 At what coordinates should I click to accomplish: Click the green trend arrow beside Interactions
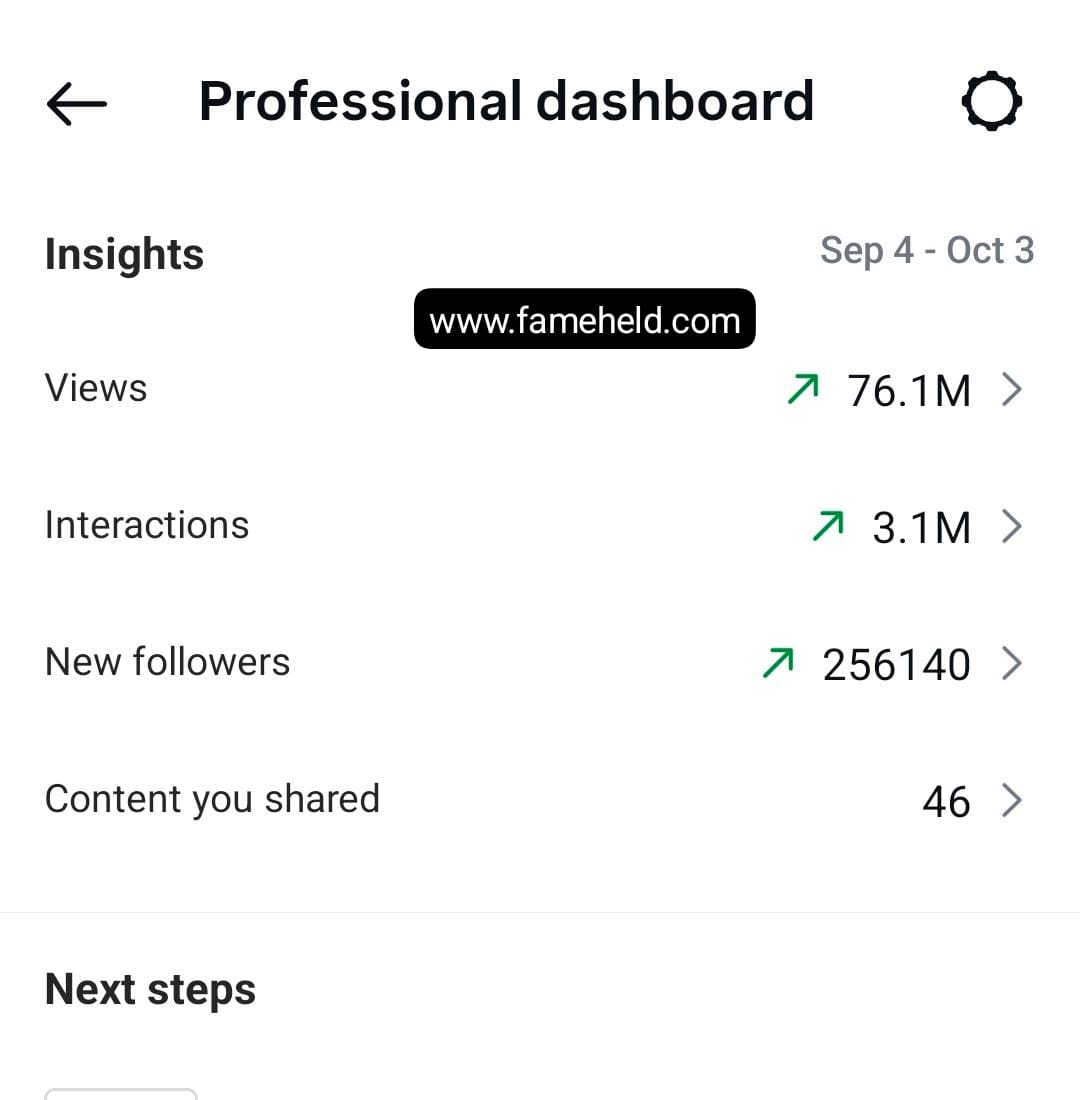tap(828, 526)
